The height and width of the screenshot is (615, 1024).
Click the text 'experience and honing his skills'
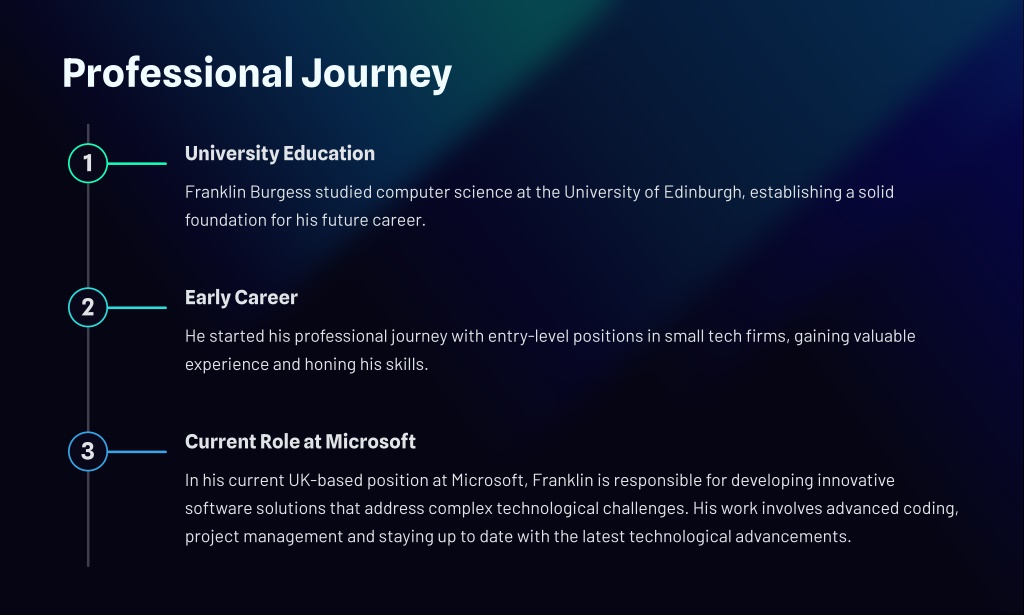tap(306, 364)
